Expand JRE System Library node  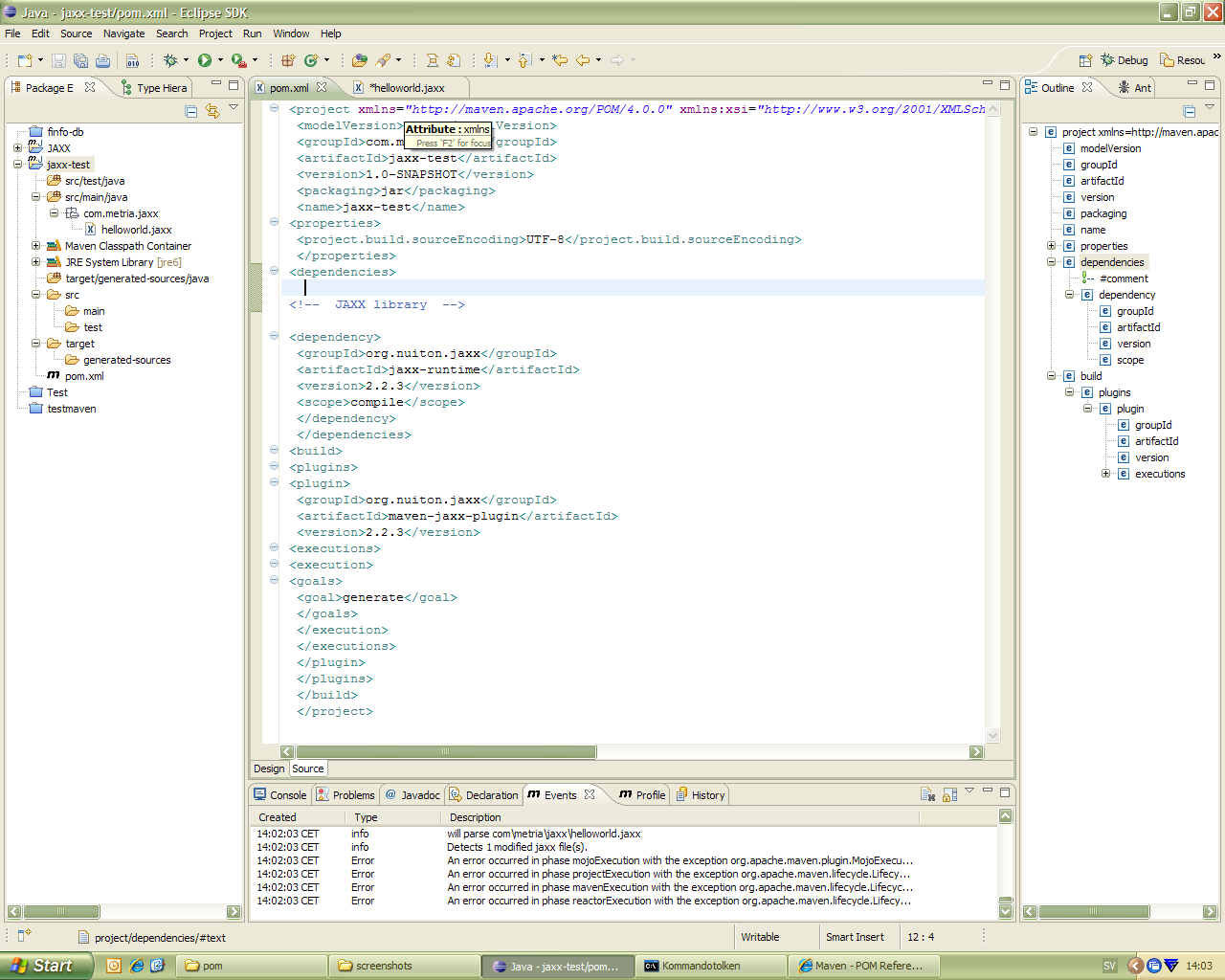click(35, 262)
